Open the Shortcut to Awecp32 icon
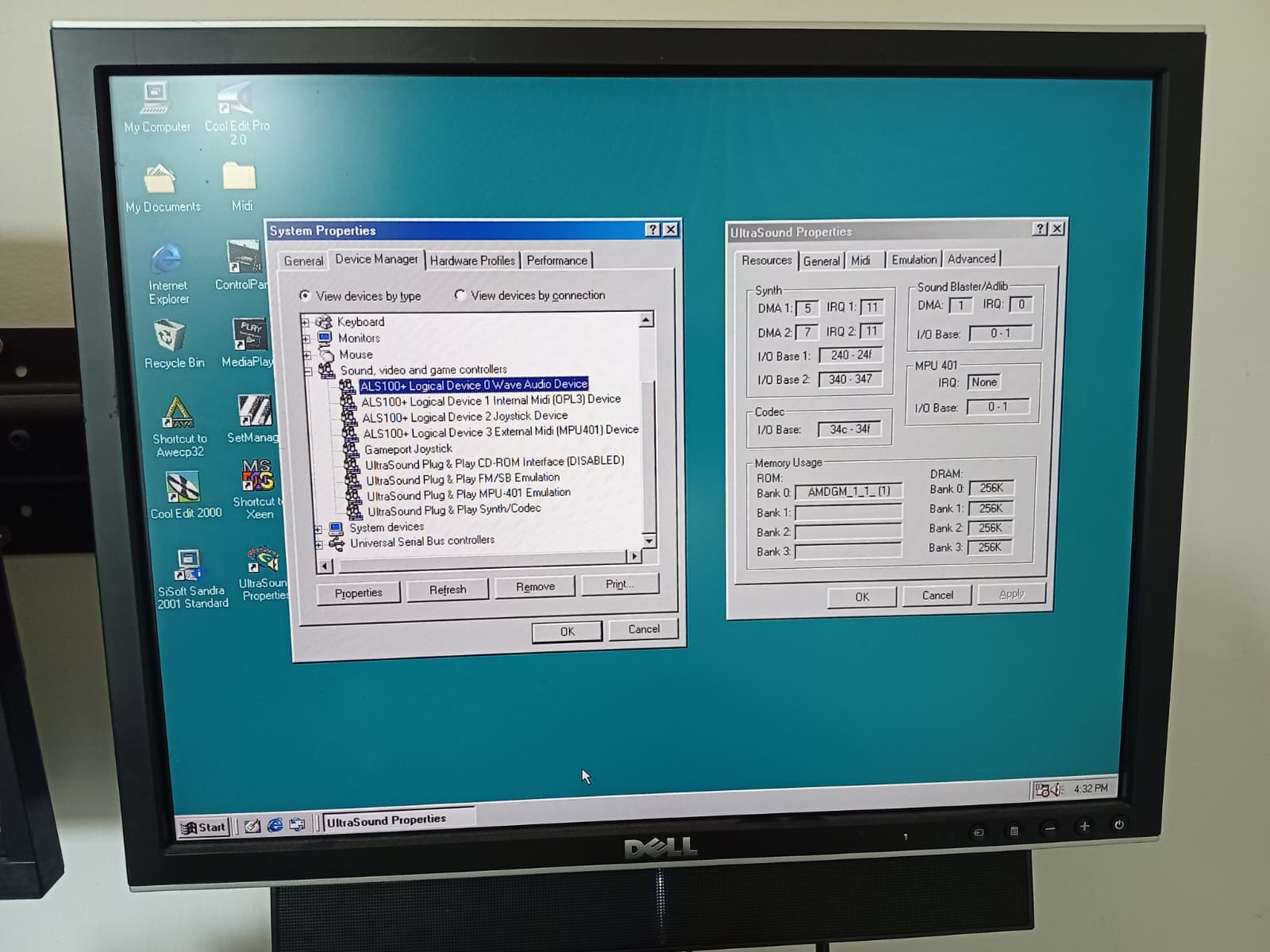1270x952 pixels. coord(179,414)
